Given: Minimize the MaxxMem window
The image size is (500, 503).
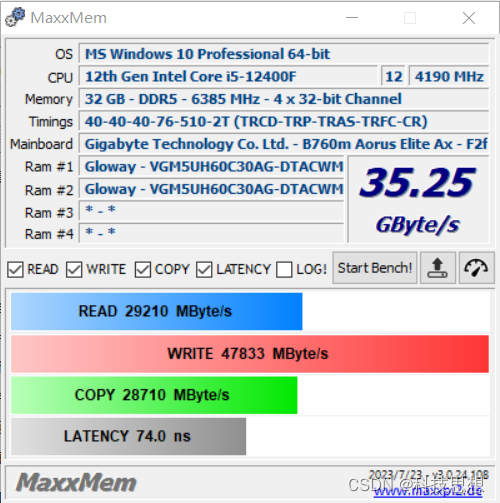Looking at the screenshot, I should coord(352,18).
